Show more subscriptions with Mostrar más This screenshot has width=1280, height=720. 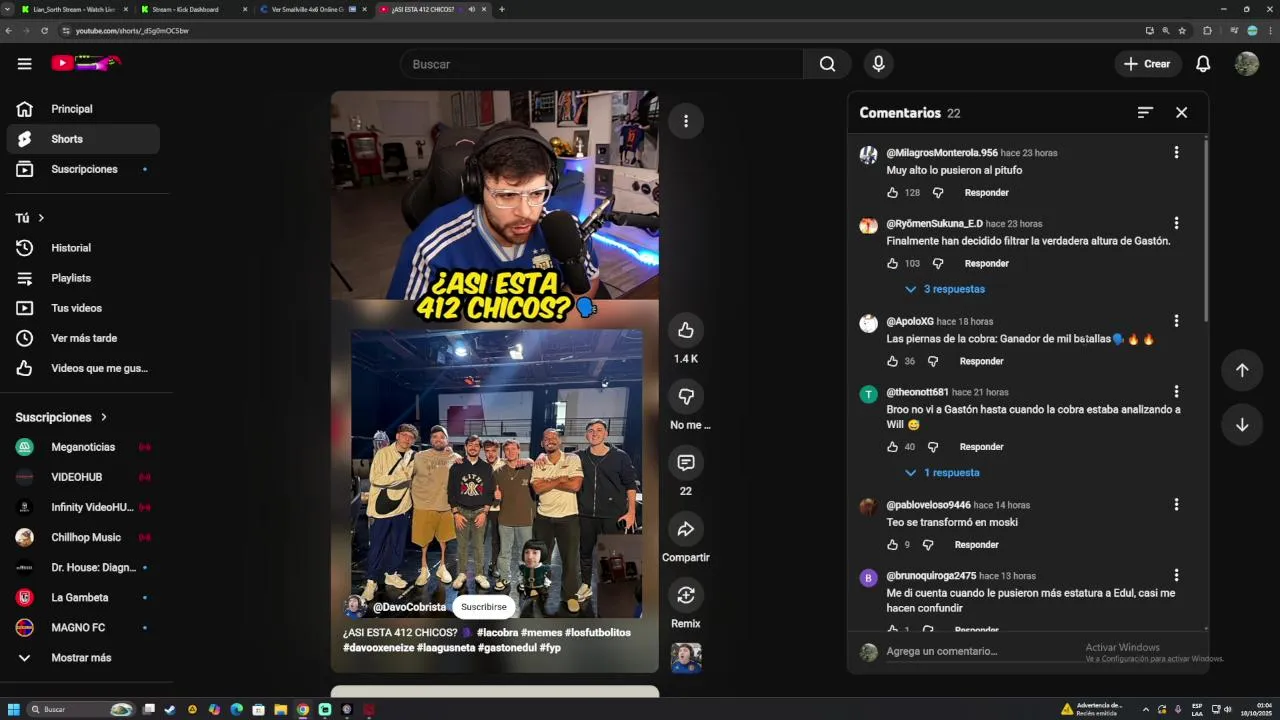pyautogui.click(x=82, y=658)
